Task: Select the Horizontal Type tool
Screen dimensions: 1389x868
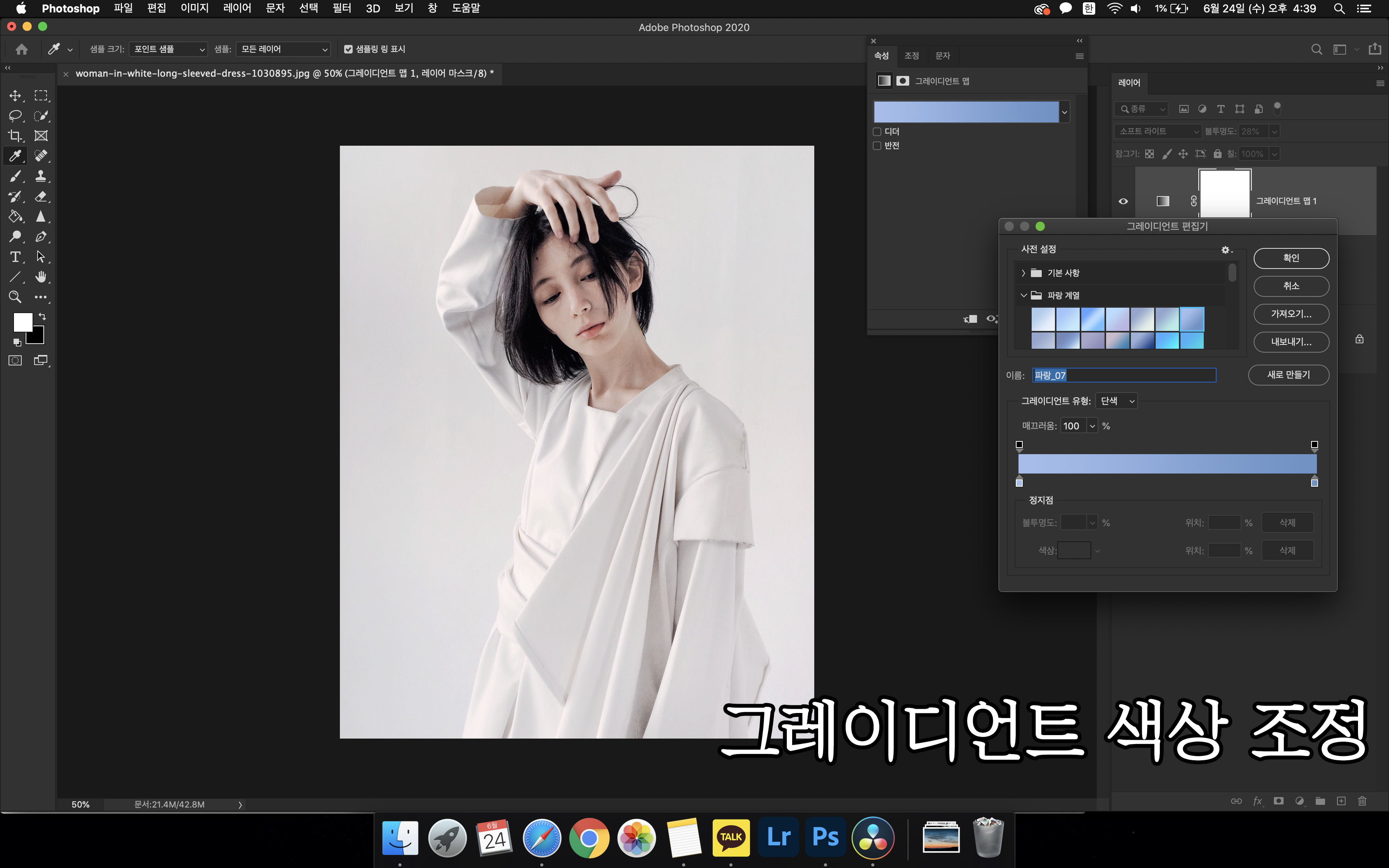Action: pos(15,257)
